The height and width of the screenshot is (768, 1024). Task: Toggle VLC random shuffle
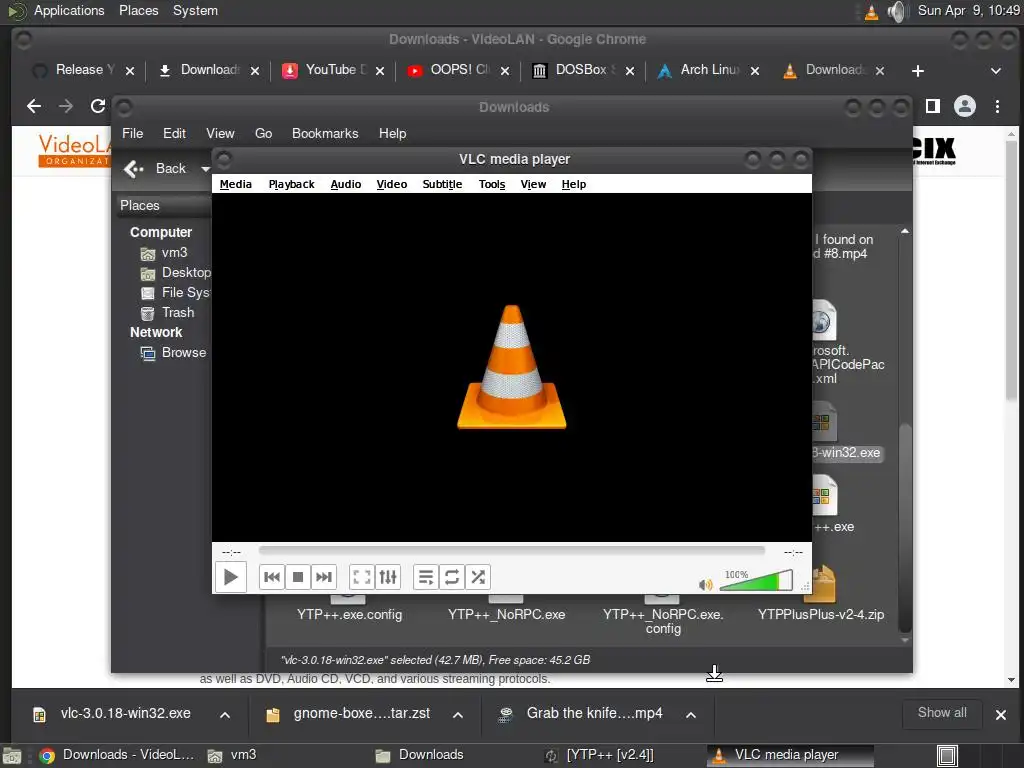pos(478,577)
